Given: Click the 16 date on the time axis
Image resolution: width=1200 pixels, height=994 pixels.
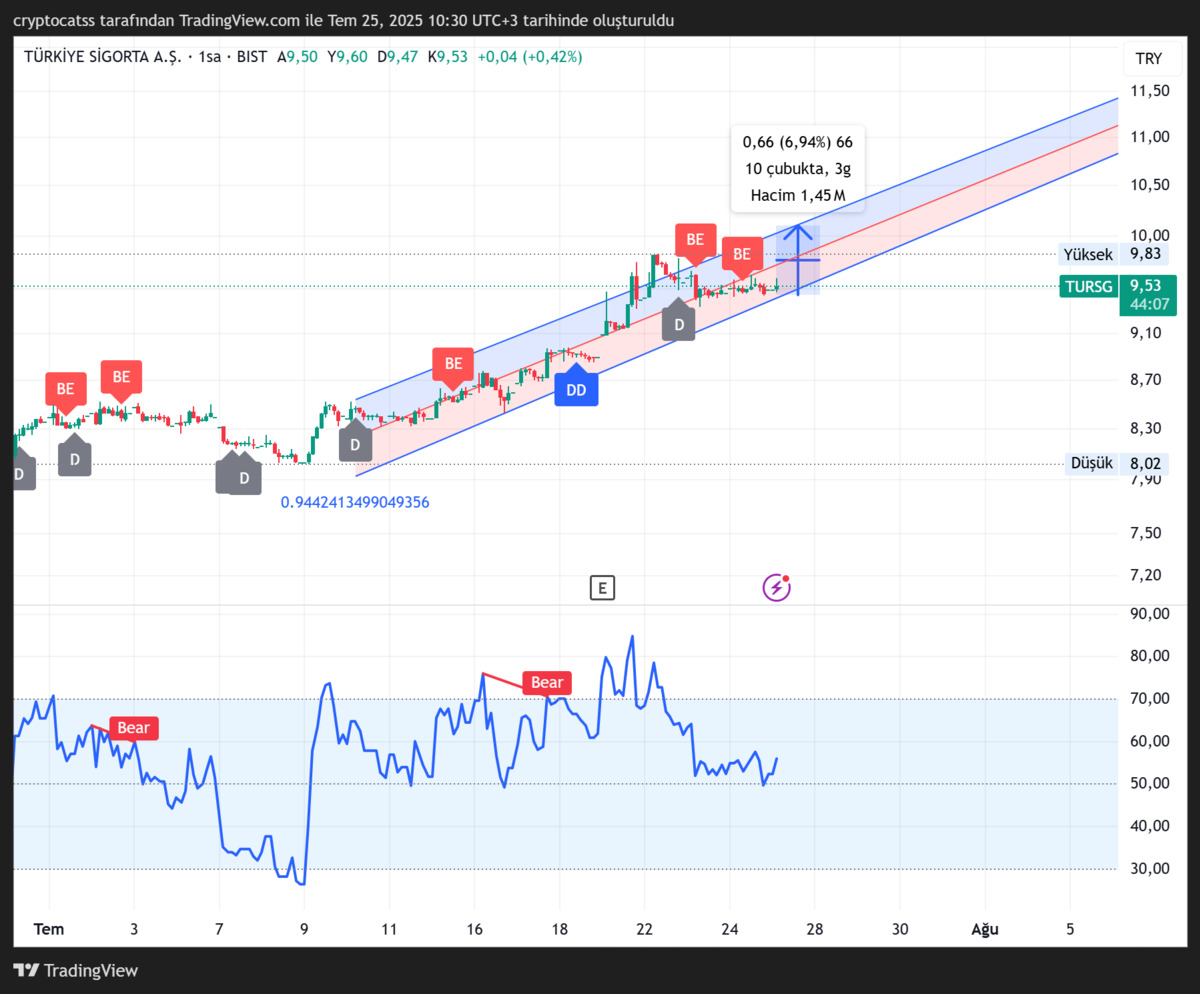Looking at the screenshot, I should coord(474,929).
